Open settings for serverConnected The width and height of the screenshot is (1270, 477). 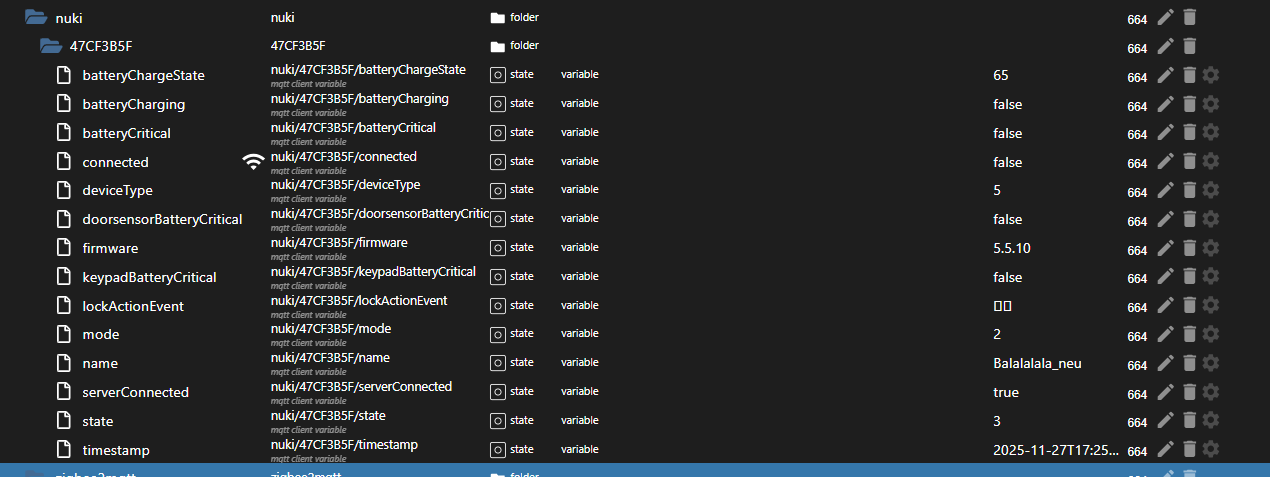coord(1211,392)
